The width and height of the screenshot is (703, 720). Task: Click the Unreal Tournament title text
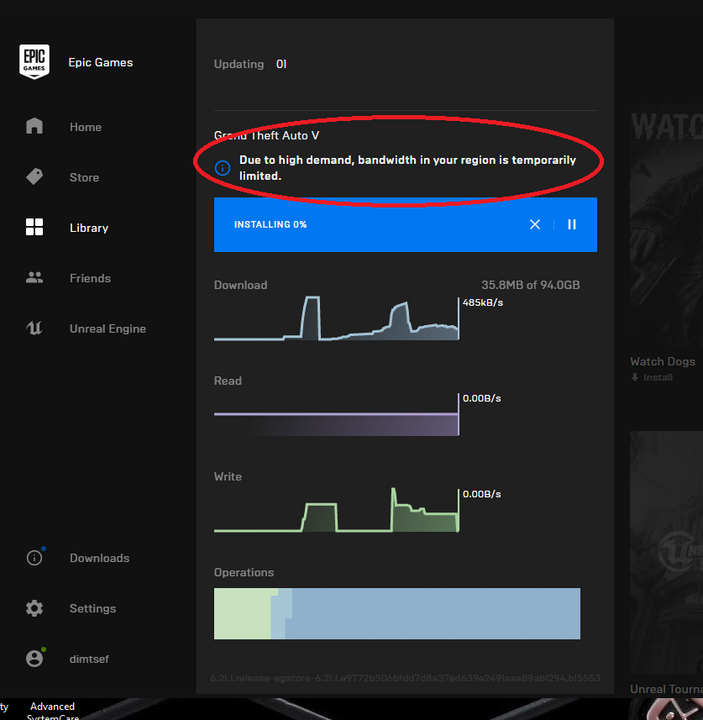point(666,689)
